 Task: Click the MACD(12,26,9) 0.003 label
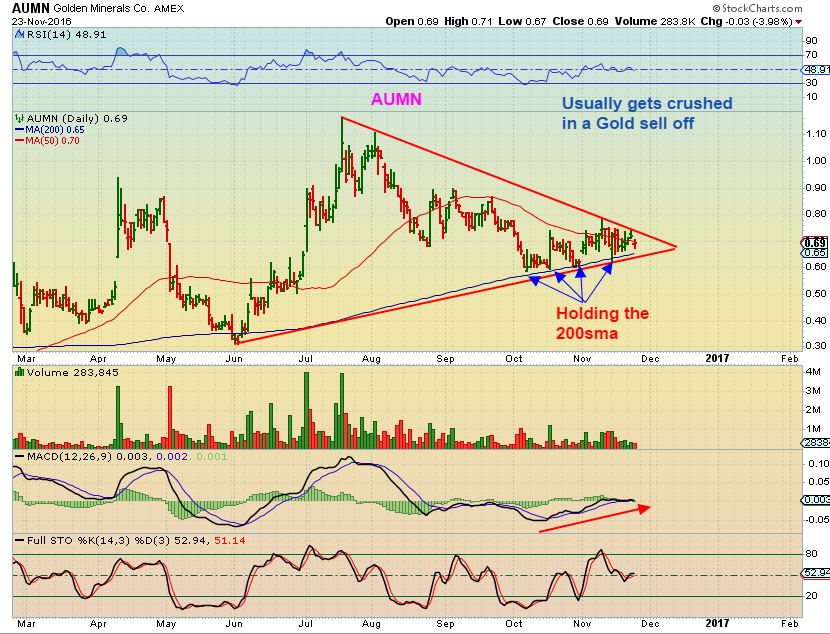(x=89, y=456)
